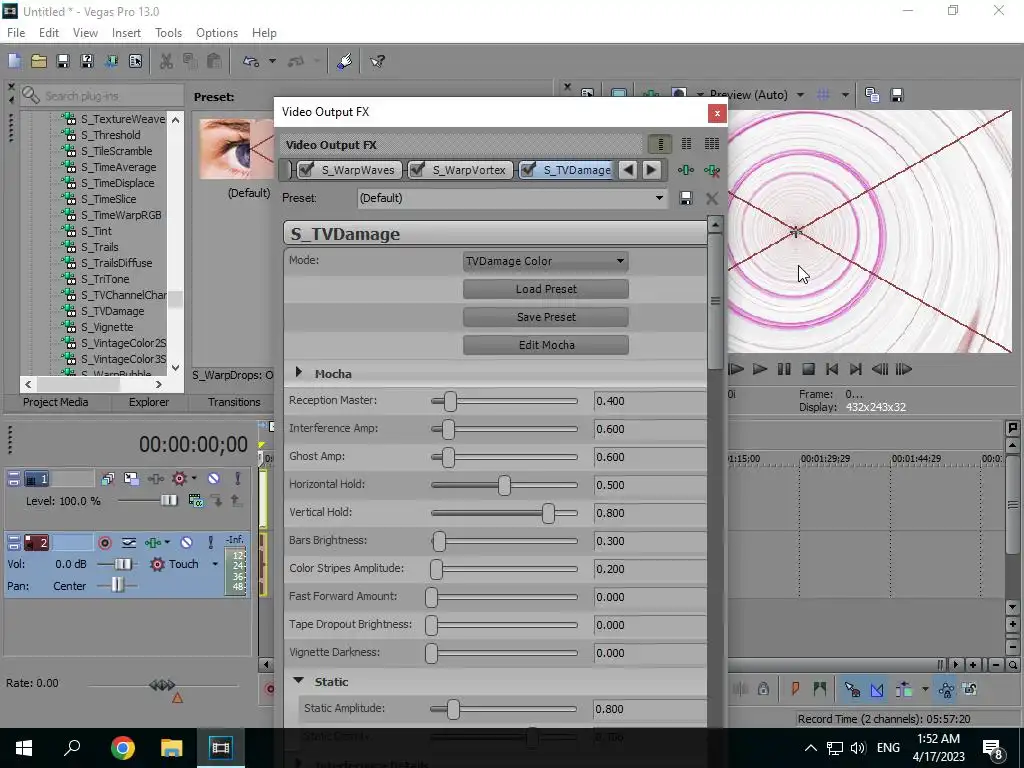
Task: Expand the Mocha section
Action: (x=298, y=373)
